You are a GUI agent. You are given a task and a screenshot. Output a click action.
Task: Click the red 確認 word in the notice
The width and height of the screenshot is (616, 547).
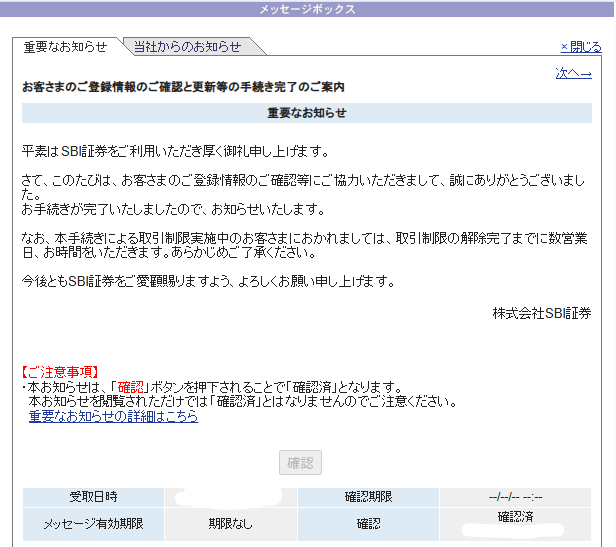point(129,387)
